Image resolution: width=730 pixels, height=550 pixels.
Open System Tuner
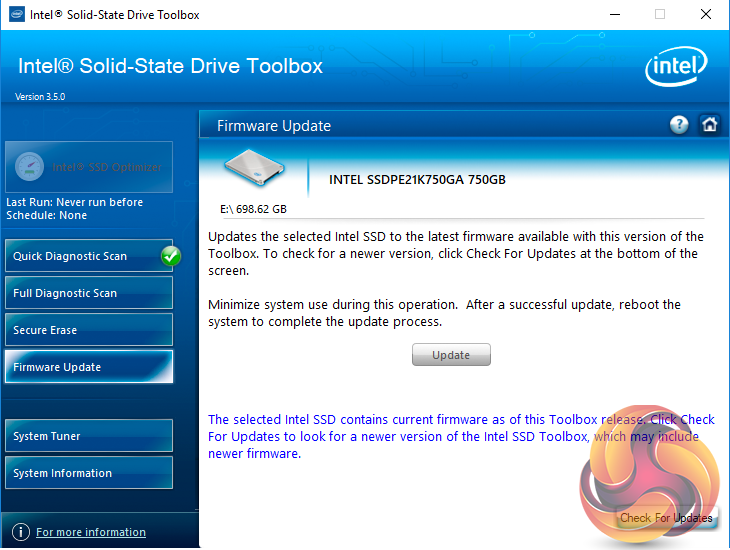[x=89, y=436]
